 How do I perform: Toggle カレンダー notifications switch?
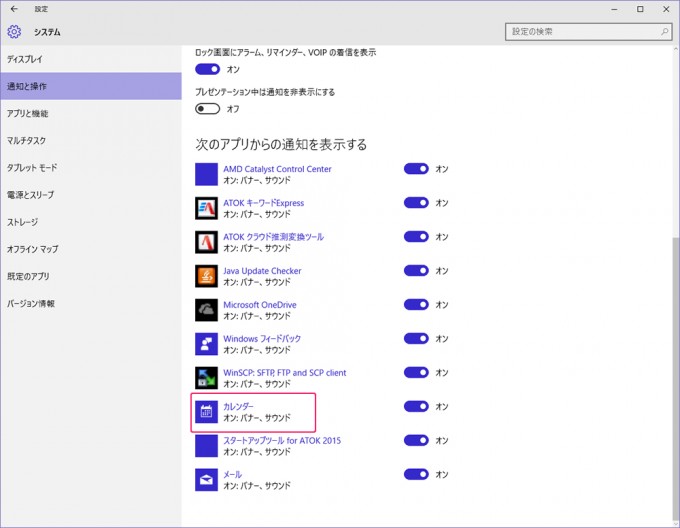pos(416,406)
